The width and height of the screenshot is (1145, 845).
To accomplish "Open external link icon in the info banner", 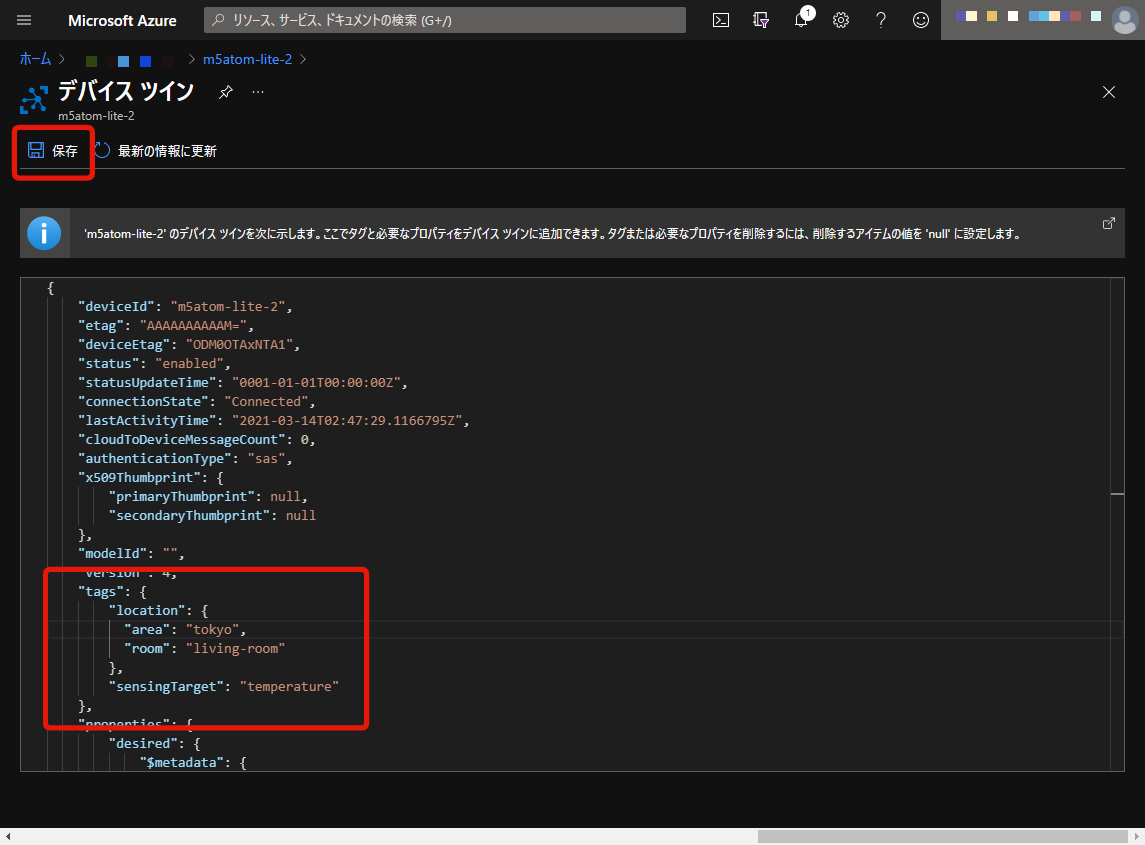I will click(x=1108, y=223).
